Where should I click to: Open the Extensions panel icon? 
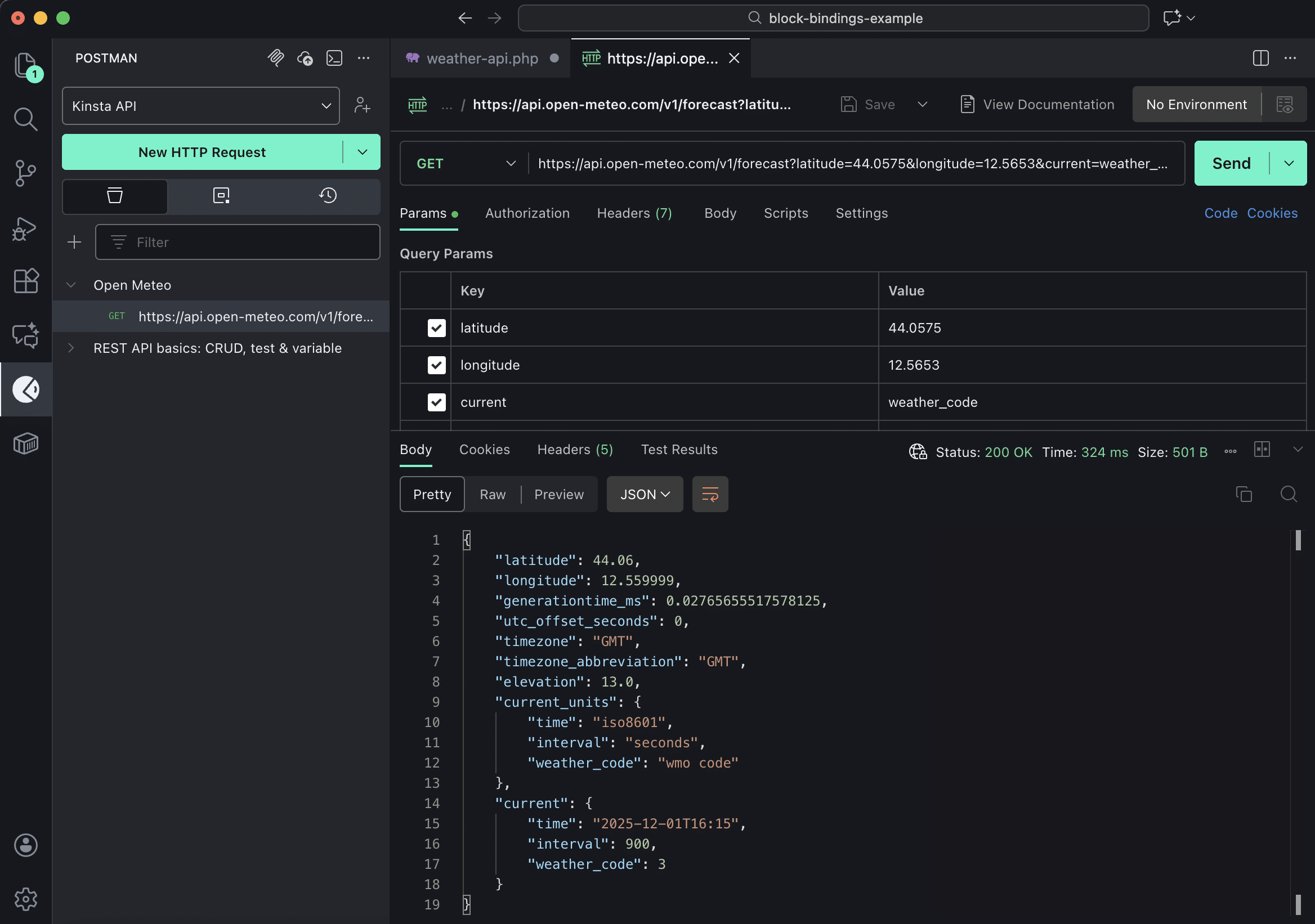pyautogui.click(x=26, y=281)
